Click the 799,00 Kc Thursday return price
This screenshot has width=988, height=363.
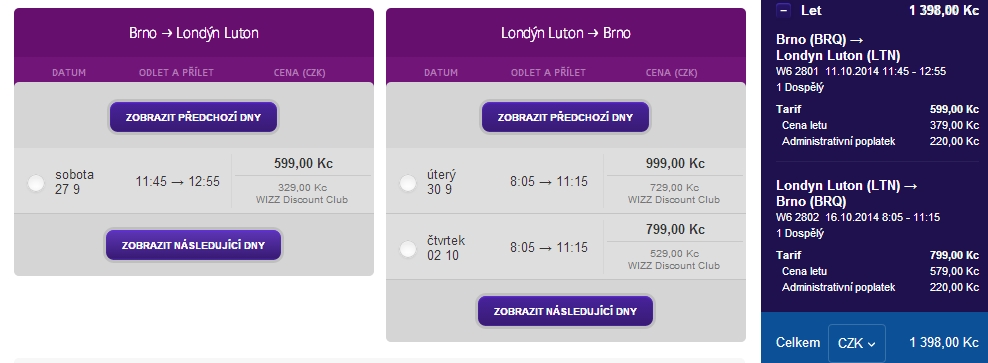tap(675, 229)
